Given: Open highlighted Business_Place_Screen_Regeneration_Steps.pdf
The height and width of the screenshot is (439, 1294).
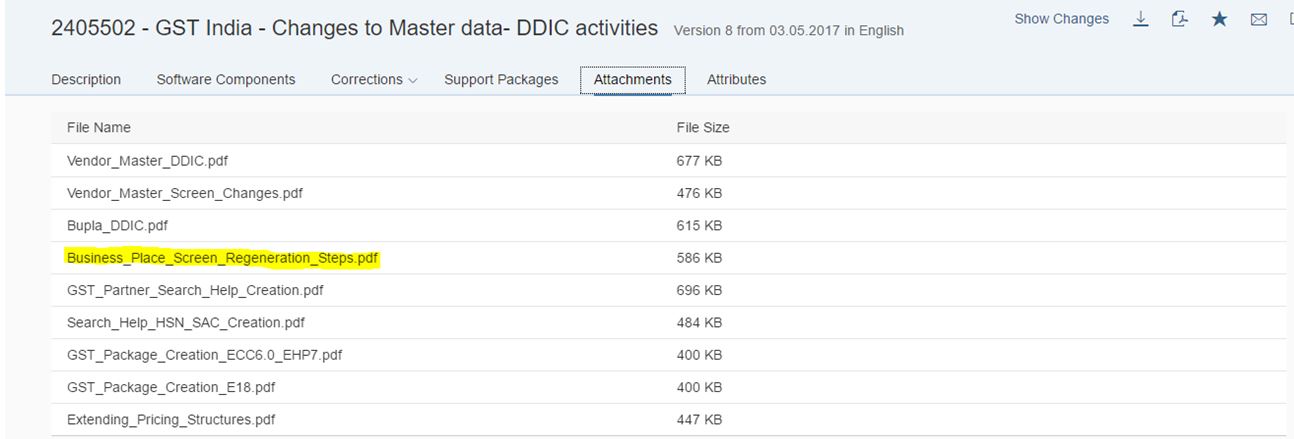Looking at the screenshot, I should (x=222, y=258).
